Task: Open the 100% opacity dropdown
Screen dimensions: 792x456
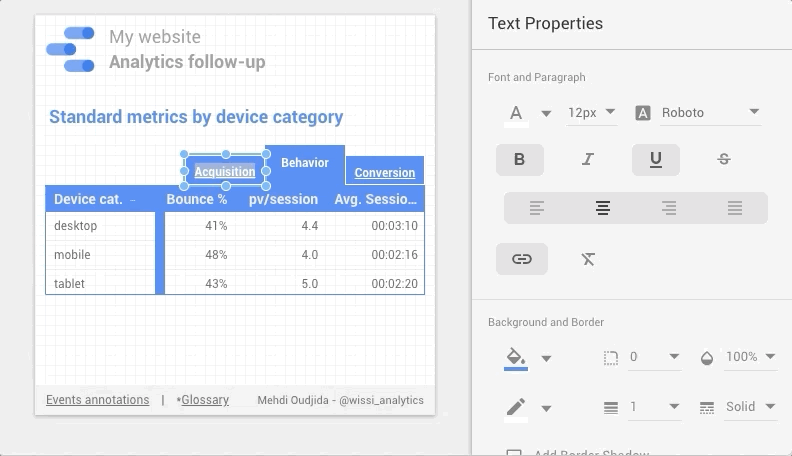Action: coord(750,358)
